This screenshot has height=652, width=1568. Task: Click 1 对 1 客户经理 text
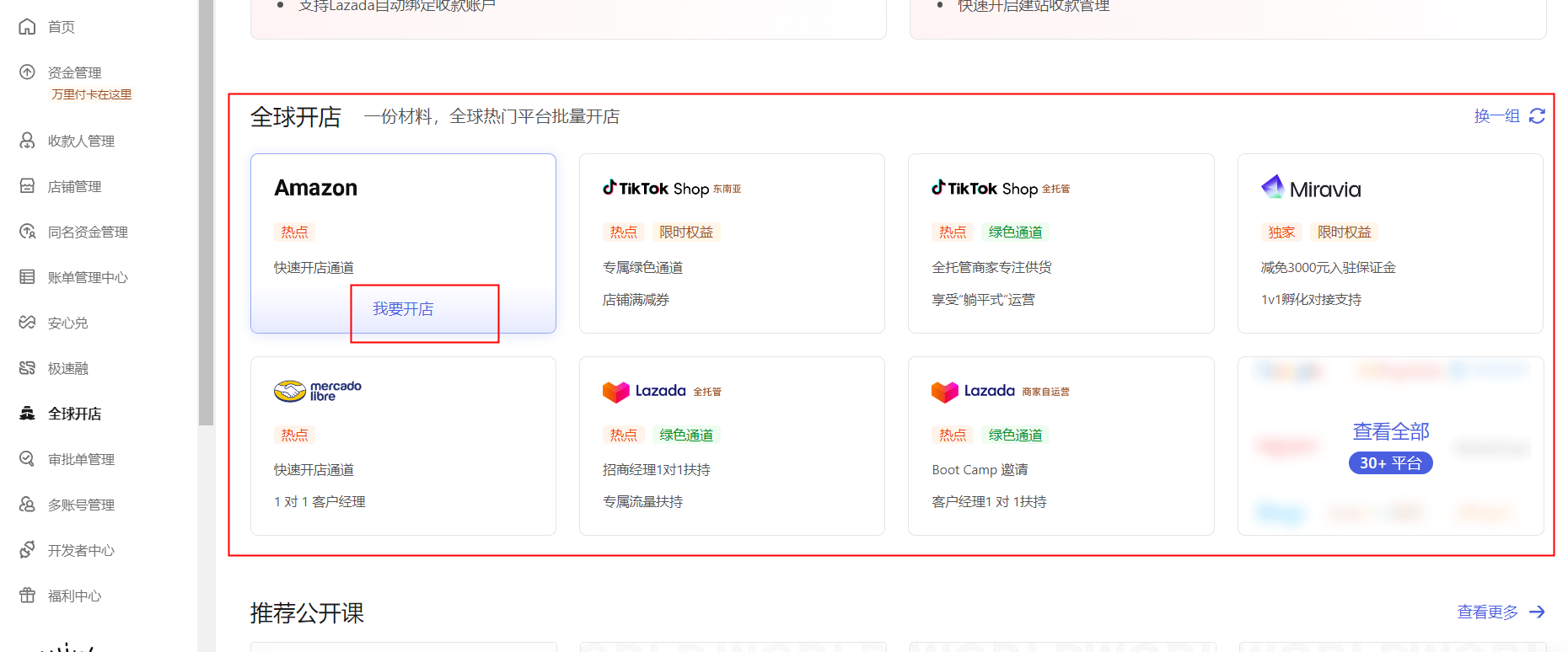[x=320, y=502]
